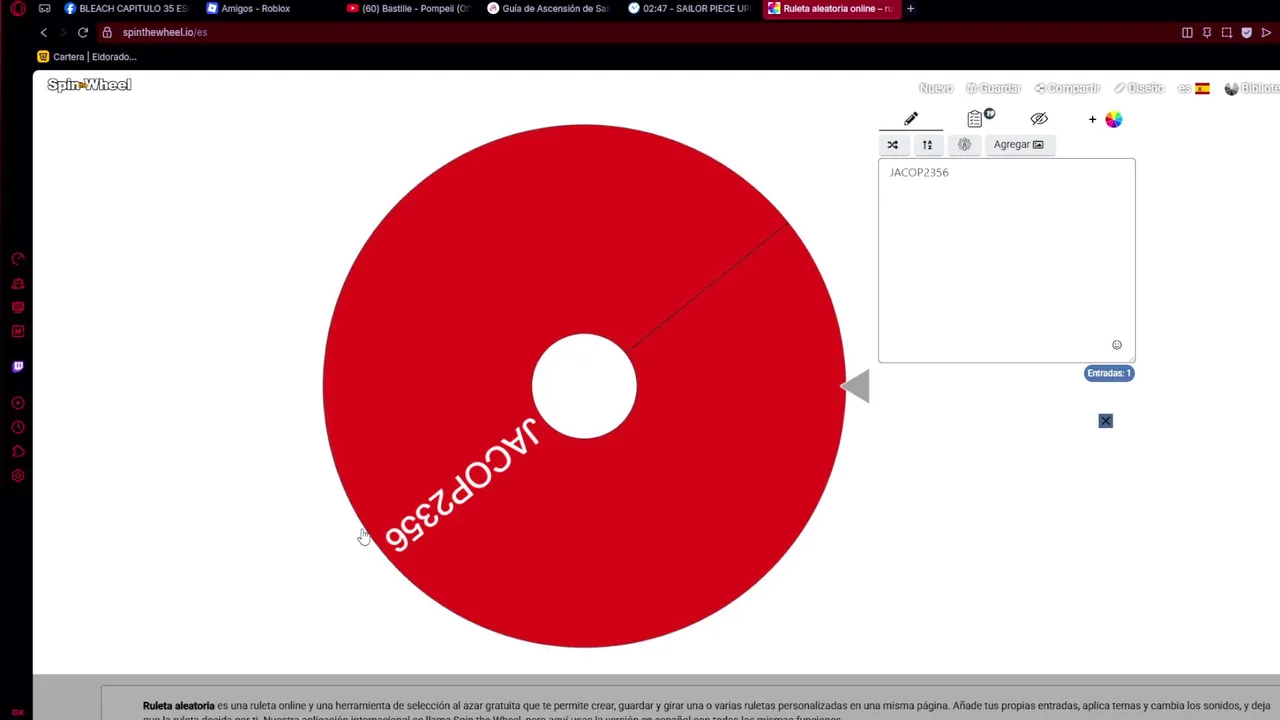Open the AI entries generator icon

click(x=964, y=145)
